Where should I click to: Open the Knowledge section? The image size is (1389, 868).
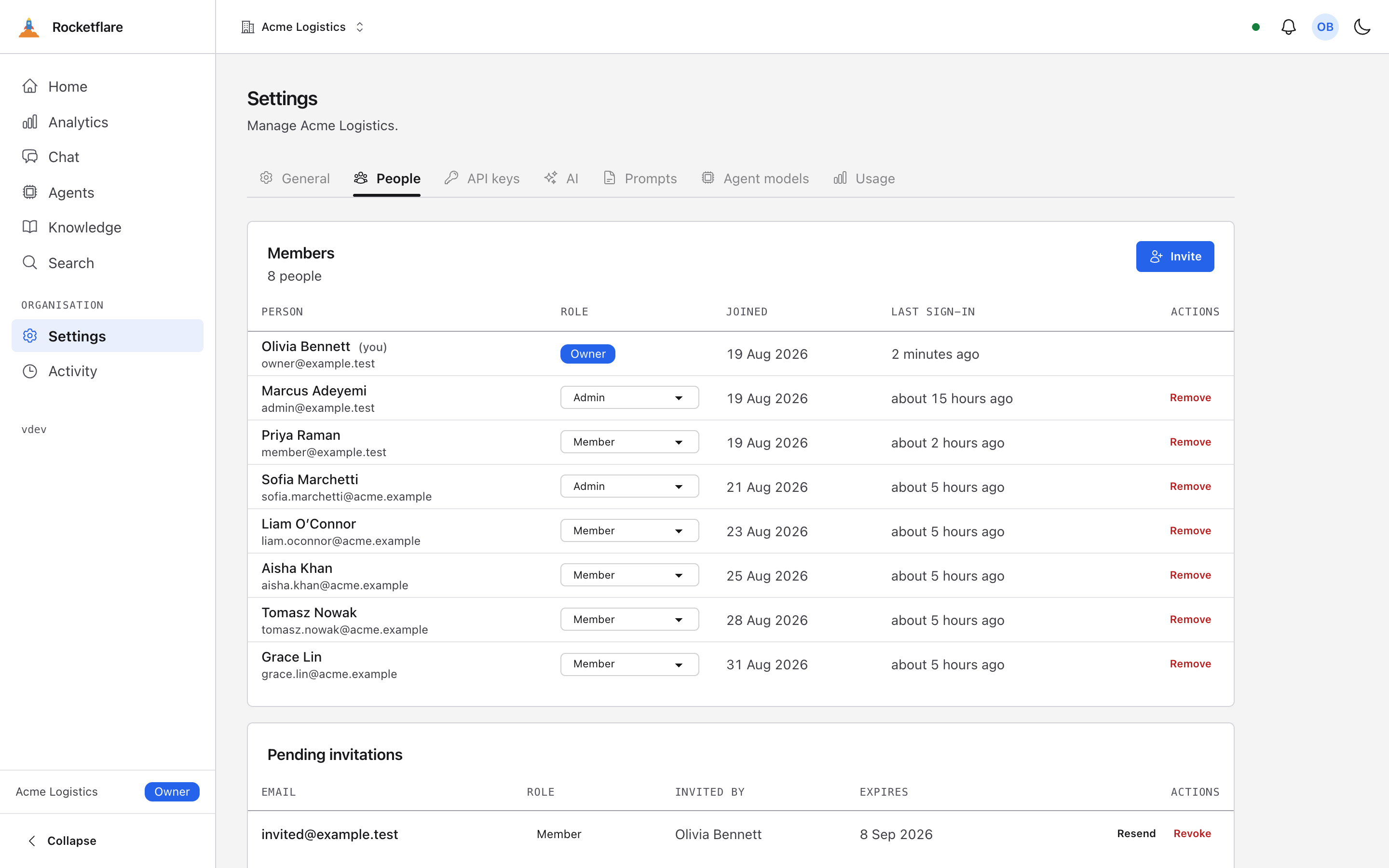[x=108, y=227]
